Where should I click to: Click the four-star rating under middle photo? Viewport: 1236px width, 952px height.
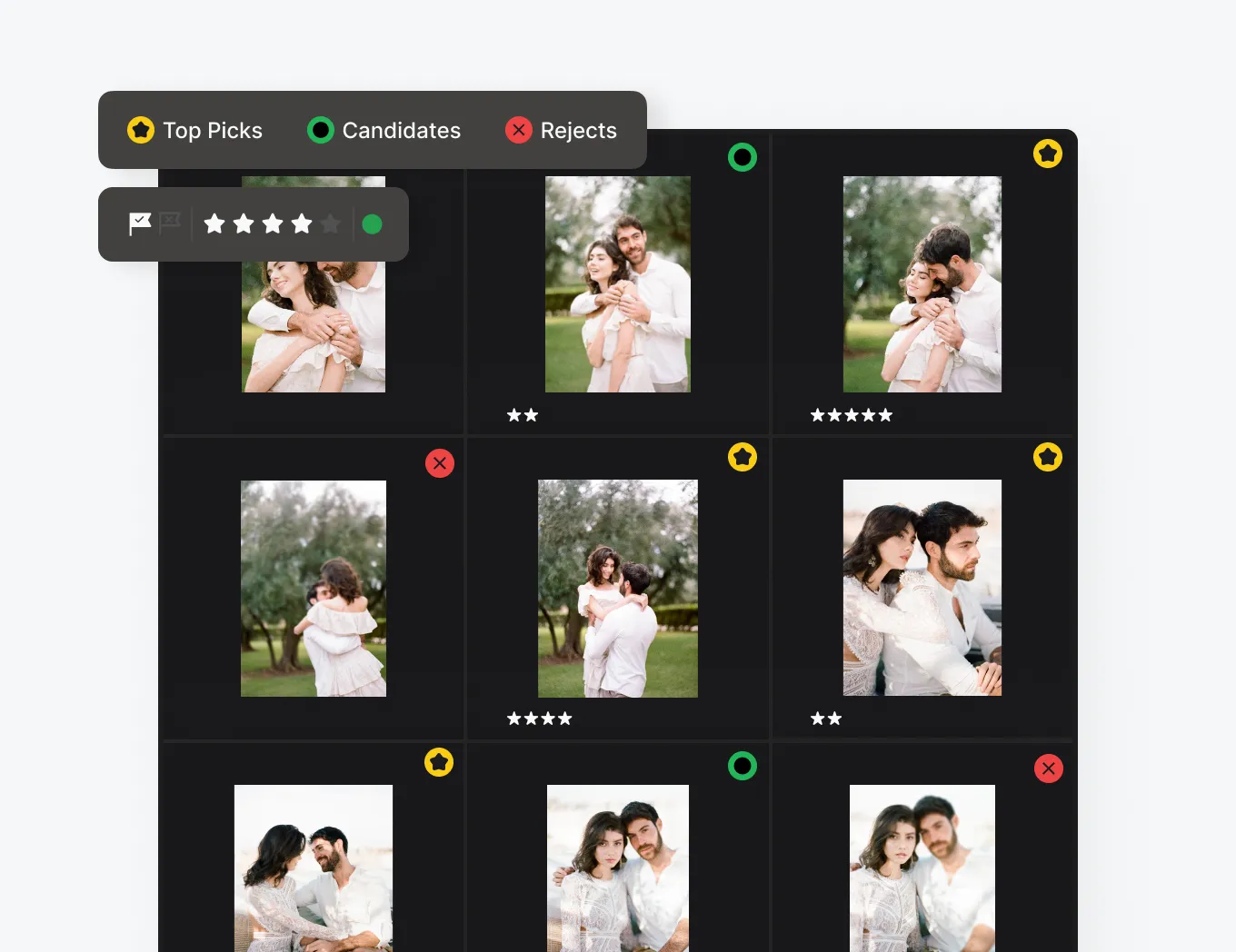click(x=540, y=719)
